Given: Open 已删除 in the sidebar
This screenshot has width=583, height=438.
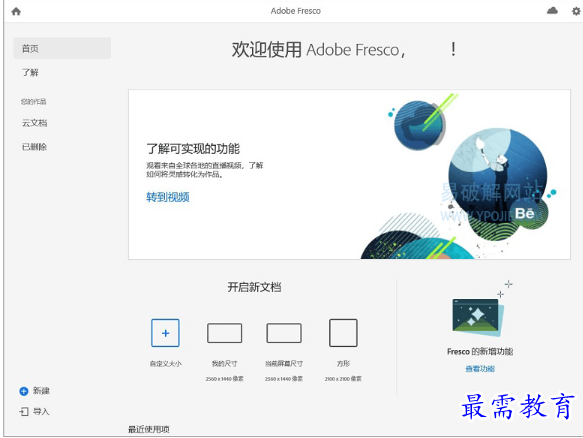Looking at the screenshot, I should 34,147.
